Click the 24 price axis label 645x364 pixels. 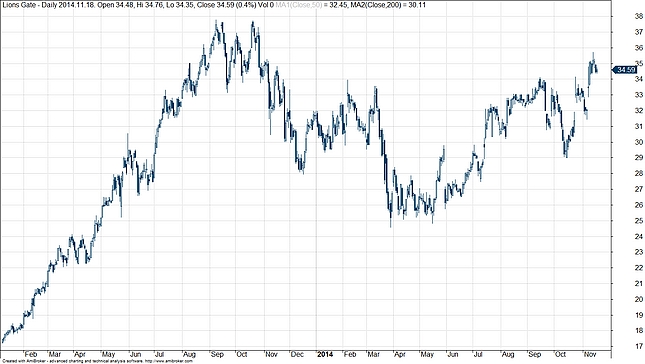(639, 236)
